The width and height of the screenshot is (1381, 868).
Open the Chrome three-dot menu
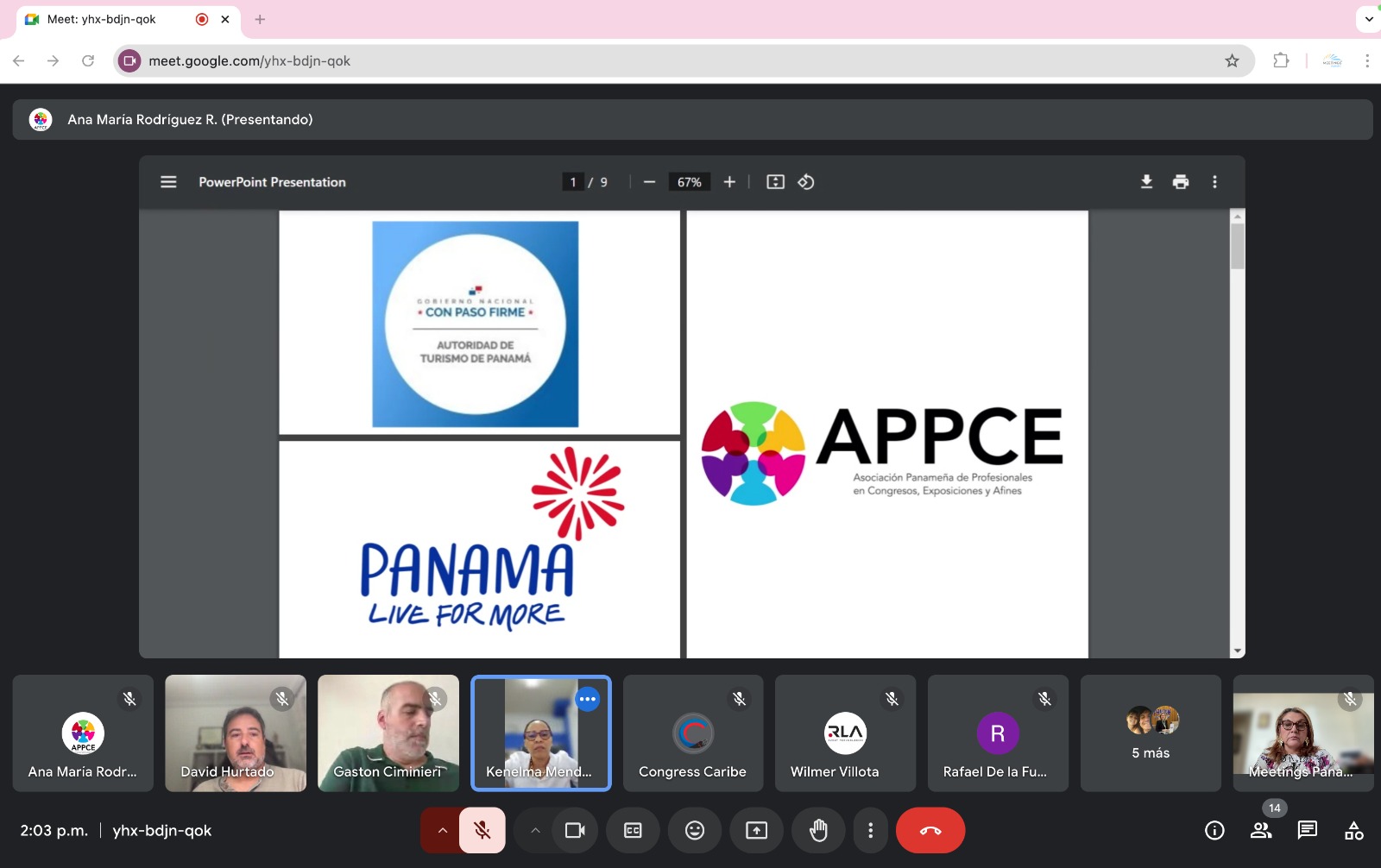click(1367, 60)
